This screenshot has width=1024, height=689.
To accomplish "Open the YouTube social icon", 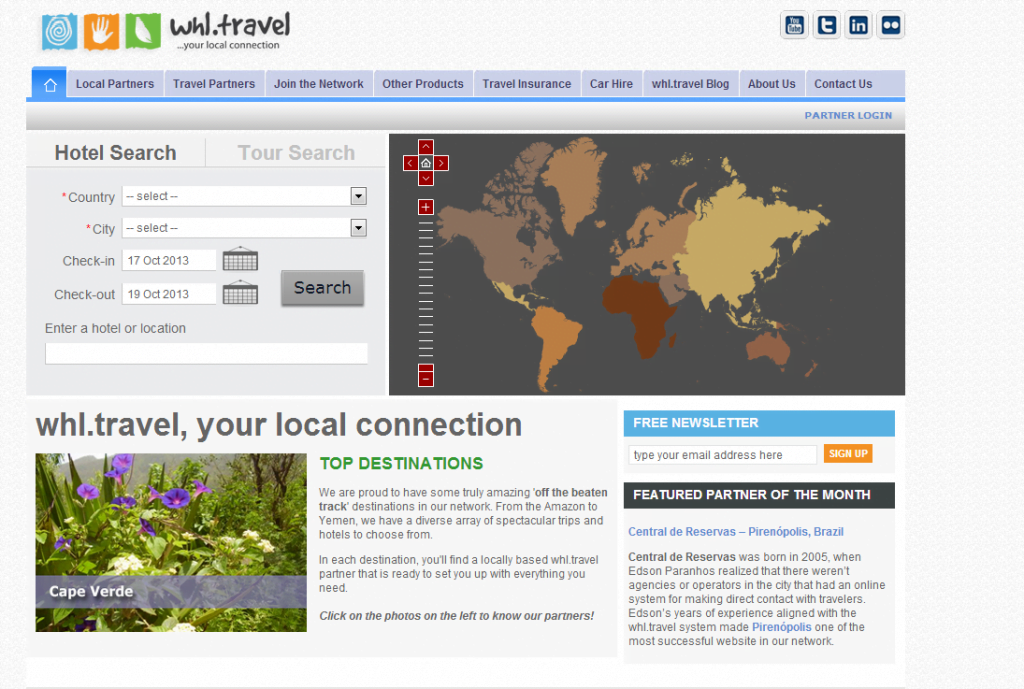I will (794, 25).
